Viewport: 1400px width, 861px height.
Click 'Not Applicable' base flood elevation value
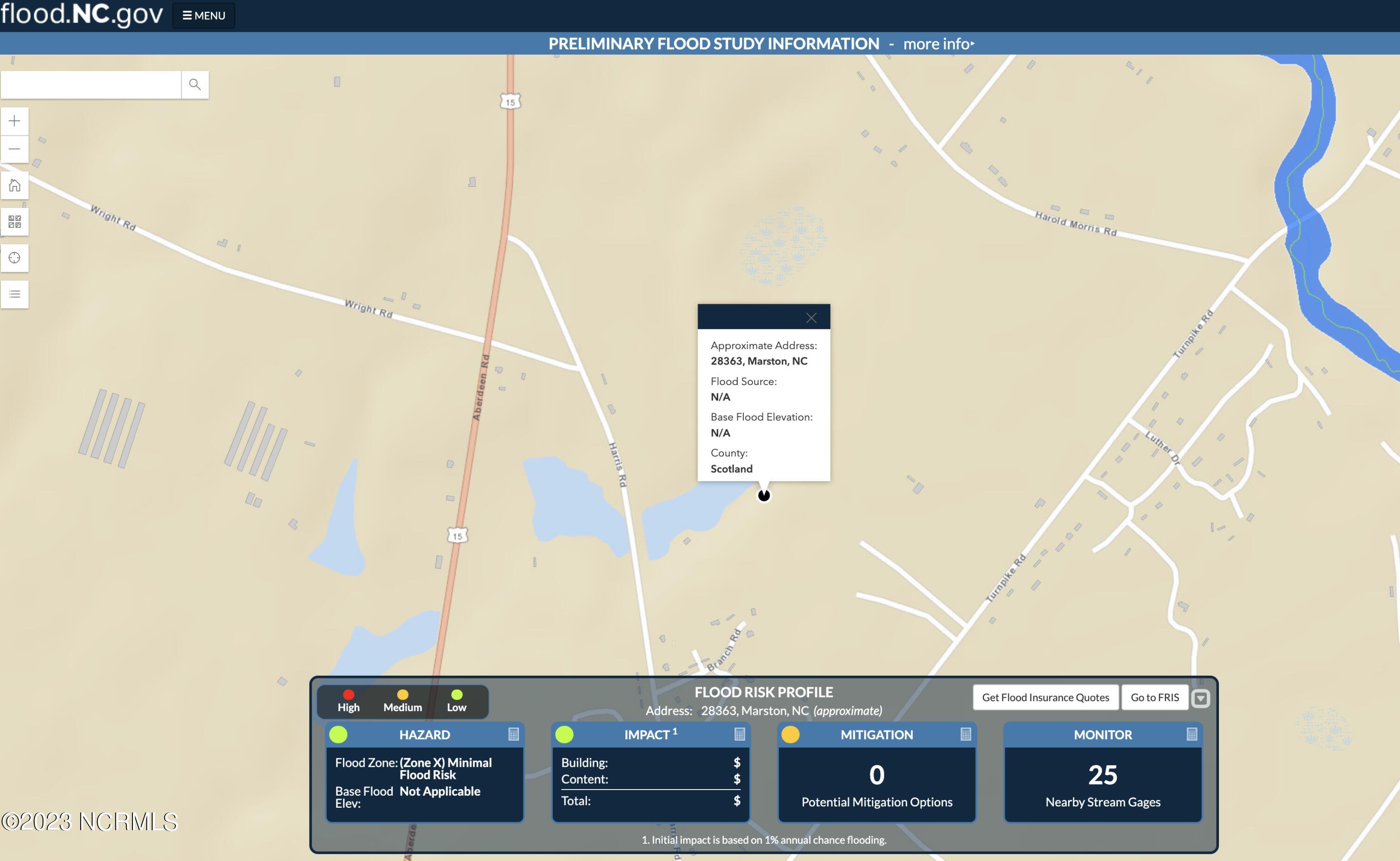click(440, 791)
